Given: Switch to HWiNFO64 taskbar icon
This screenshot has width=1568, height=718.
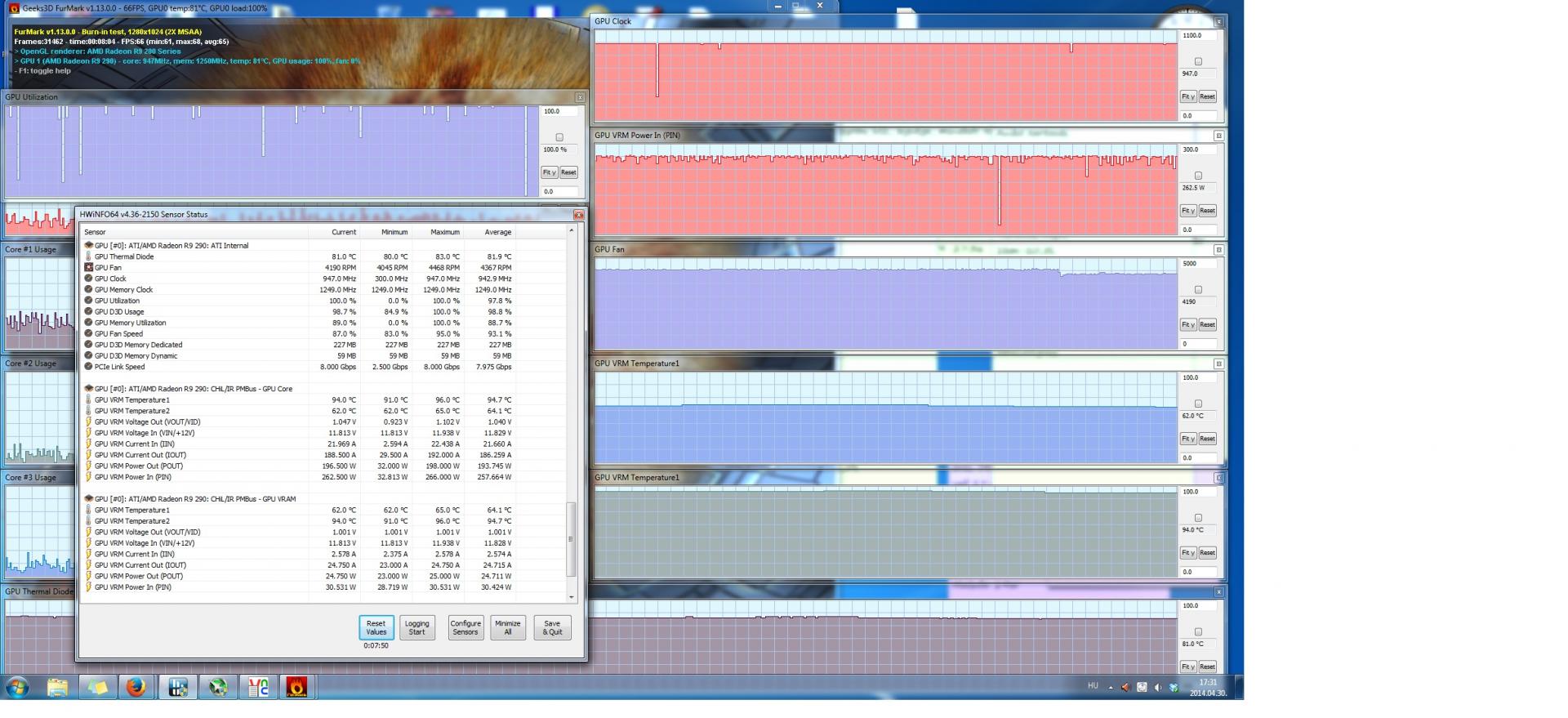Looking at the screenshot, I should coord(177,688).
